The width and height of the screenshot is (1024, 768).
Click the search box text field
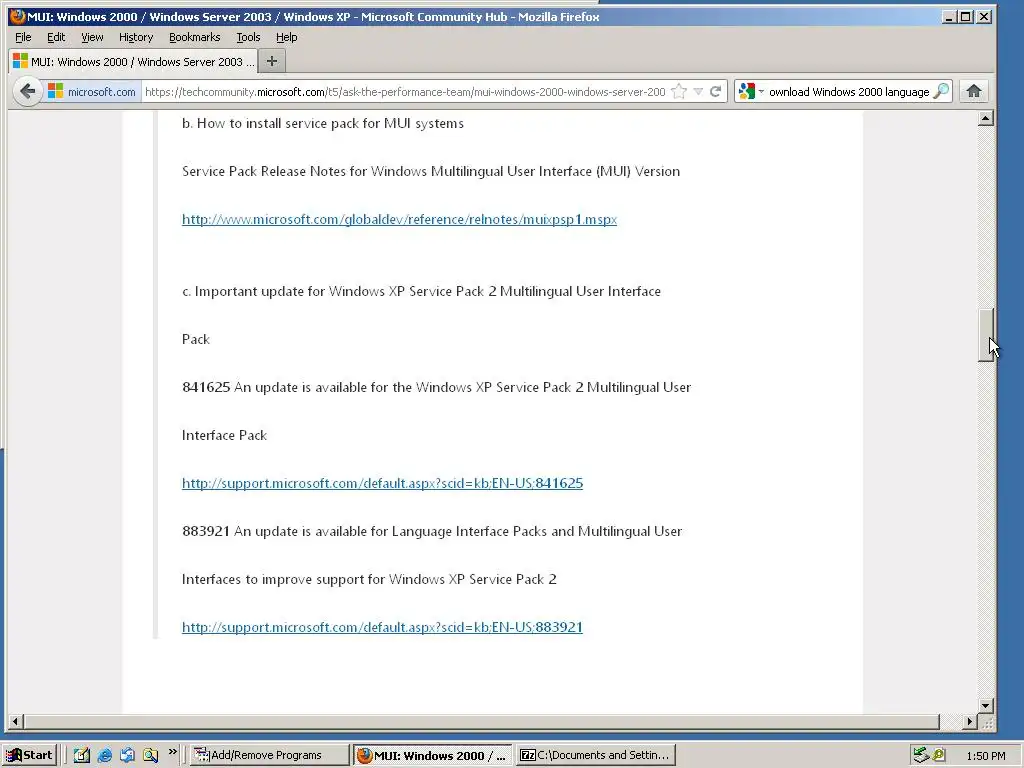849,92
